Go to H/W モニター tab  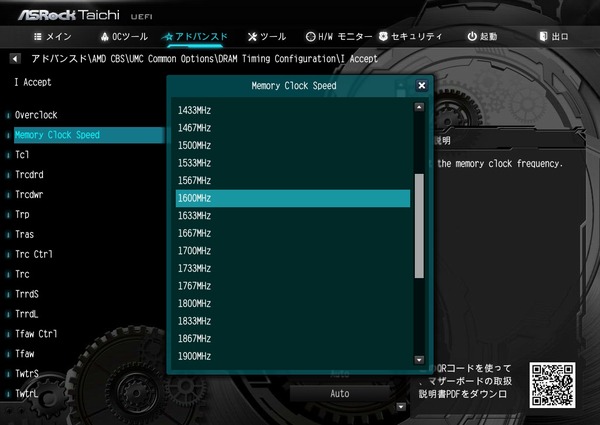[339, 37]
